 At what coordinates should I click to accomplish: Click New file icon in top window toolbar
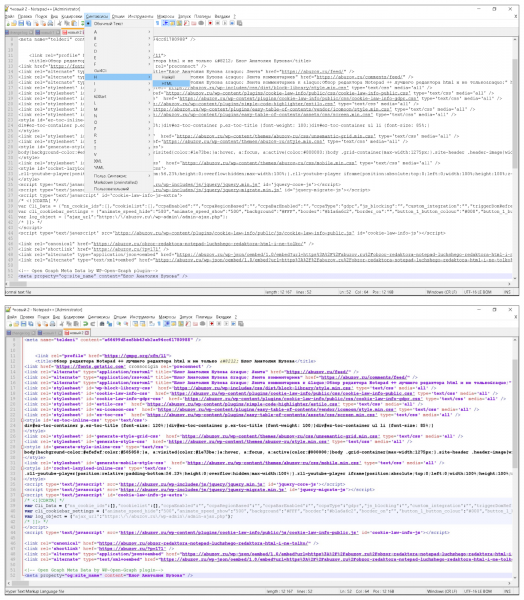[8, 23]
